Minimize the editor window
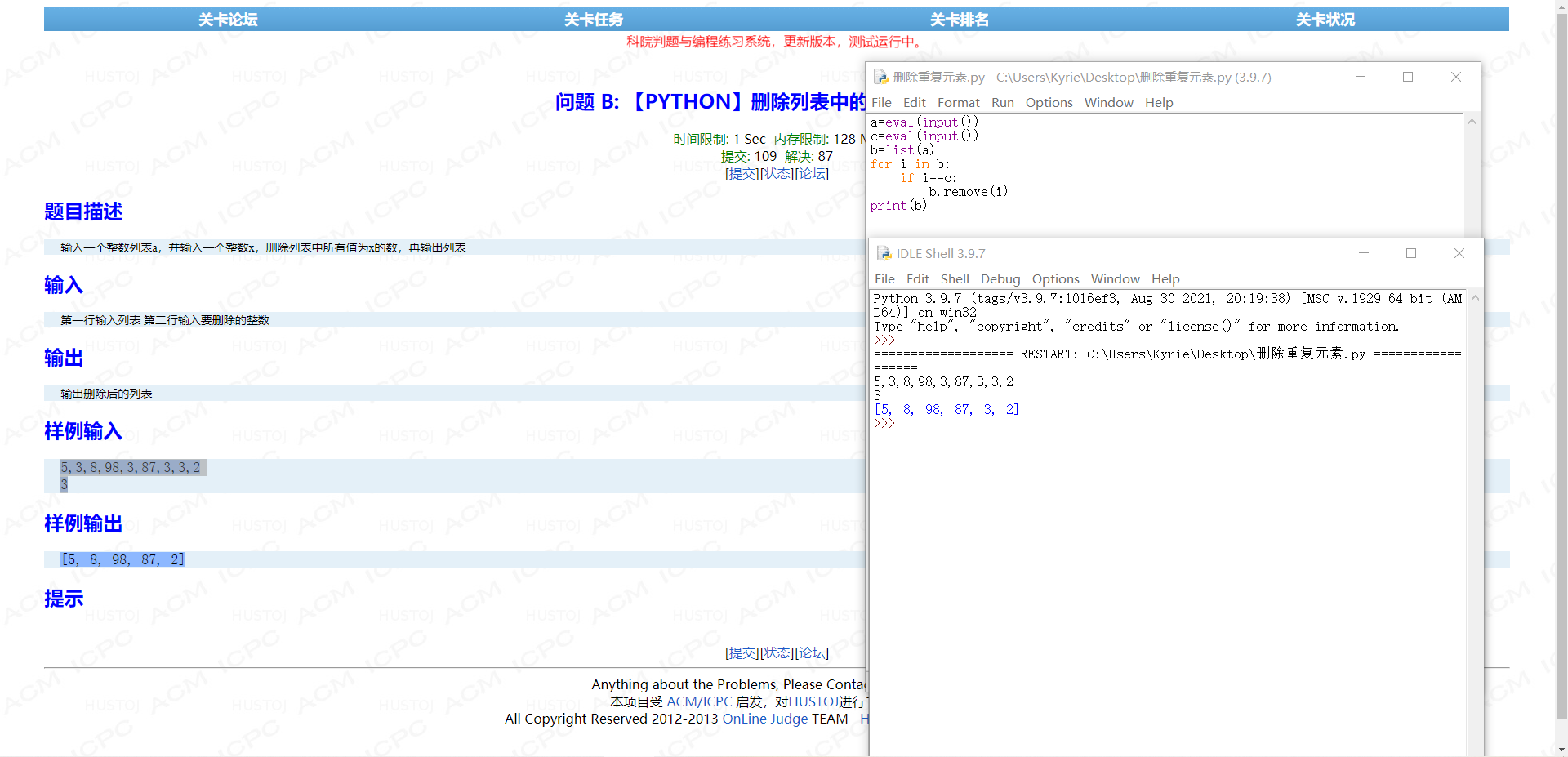This screenshot has width=1568, height=757. (1361, 77)
